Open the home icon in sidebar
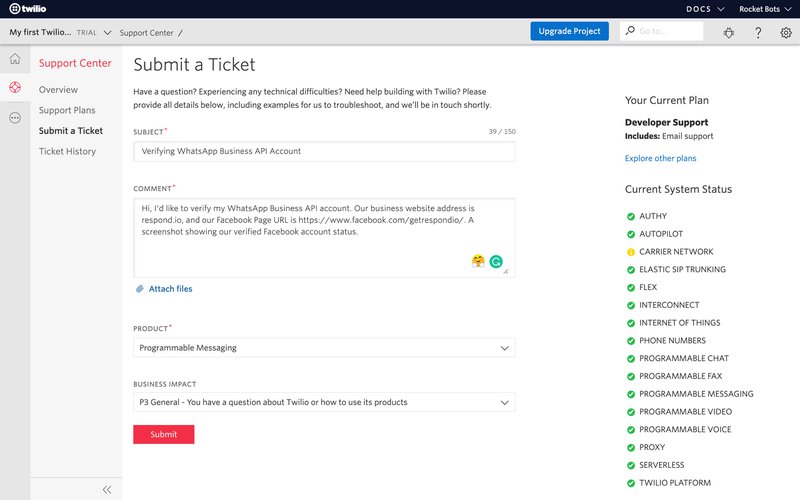 pos(15,59)
